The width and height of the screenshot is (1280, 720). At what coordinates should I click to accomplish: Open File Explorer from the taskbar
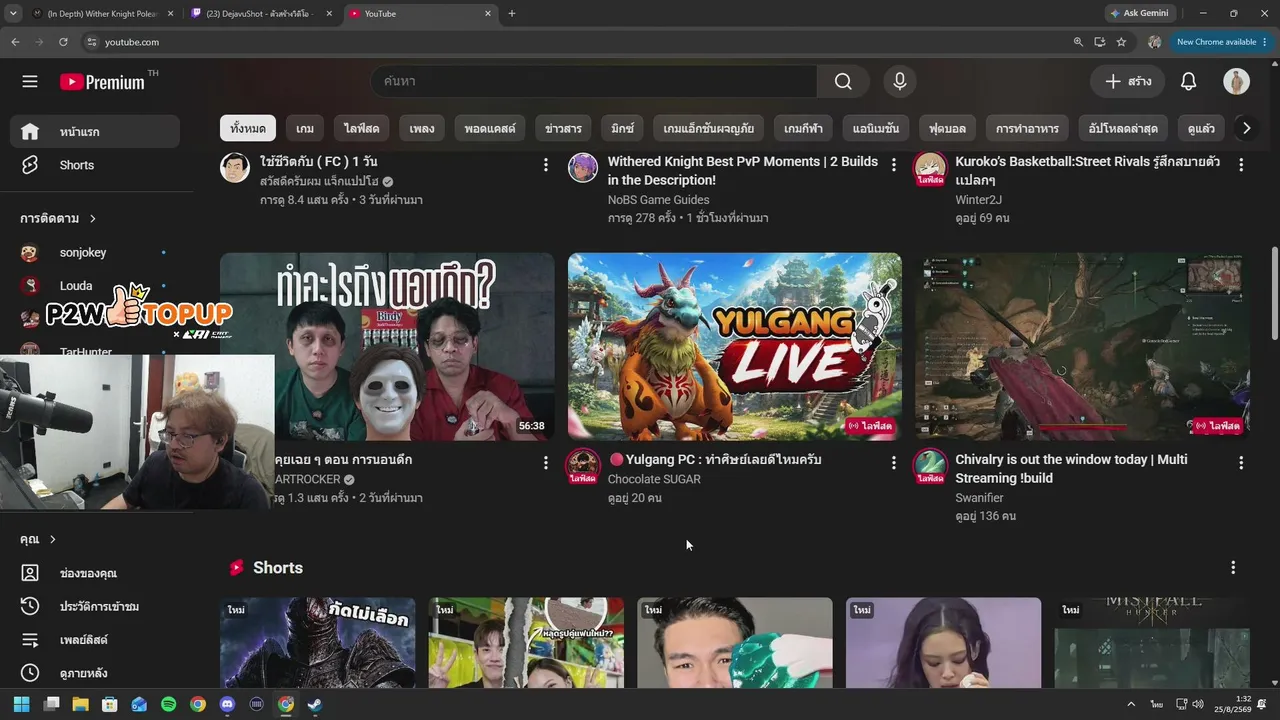[80, 704]
